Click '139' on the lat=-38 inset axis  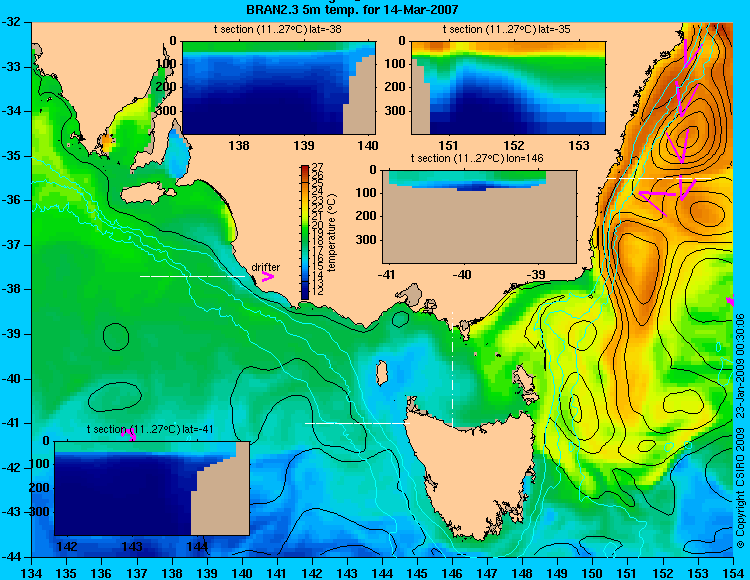click(304, 145)
